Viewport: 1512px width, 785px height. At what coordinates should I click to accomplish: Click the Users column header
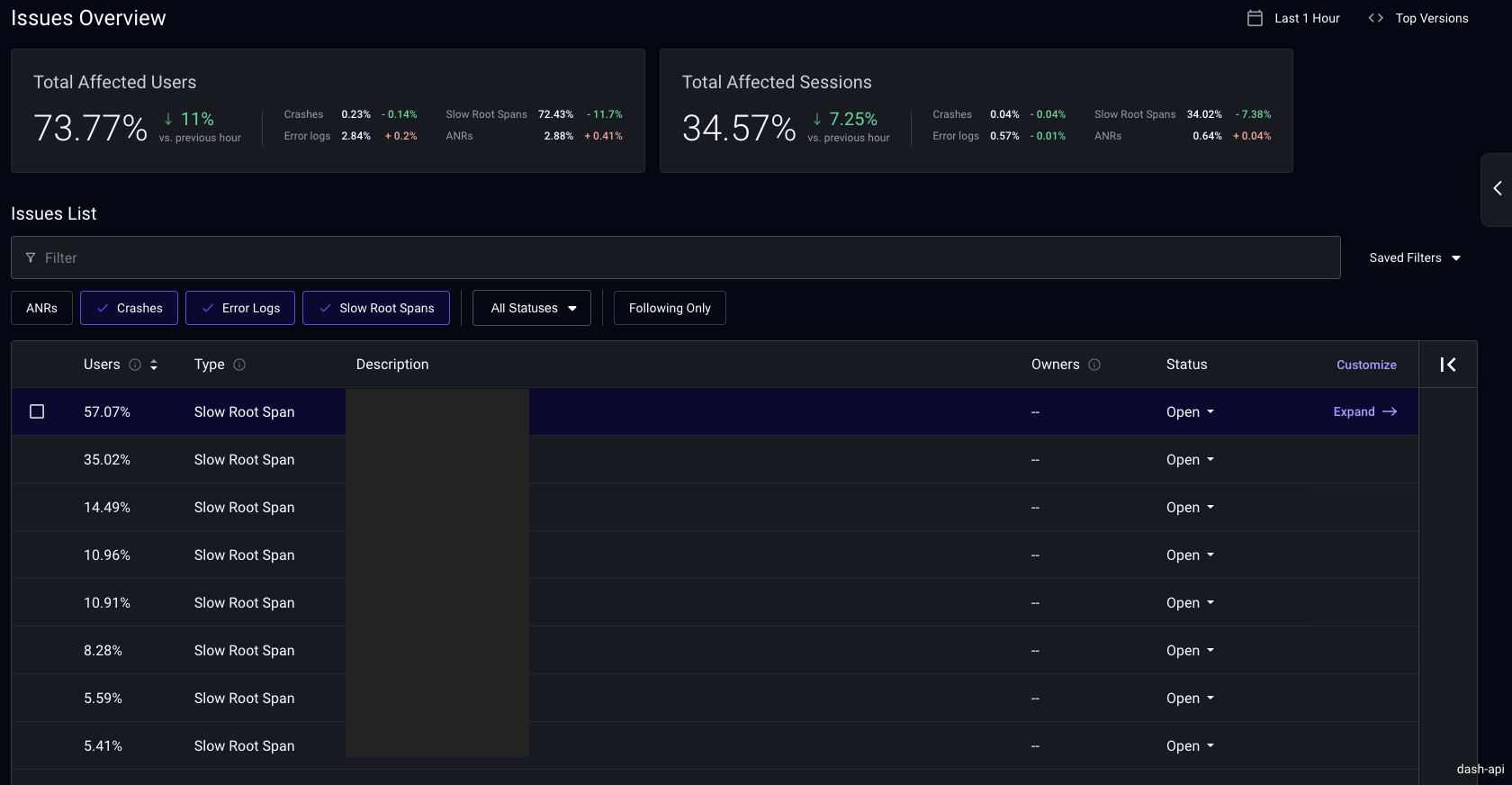click(x=102, y=365)
